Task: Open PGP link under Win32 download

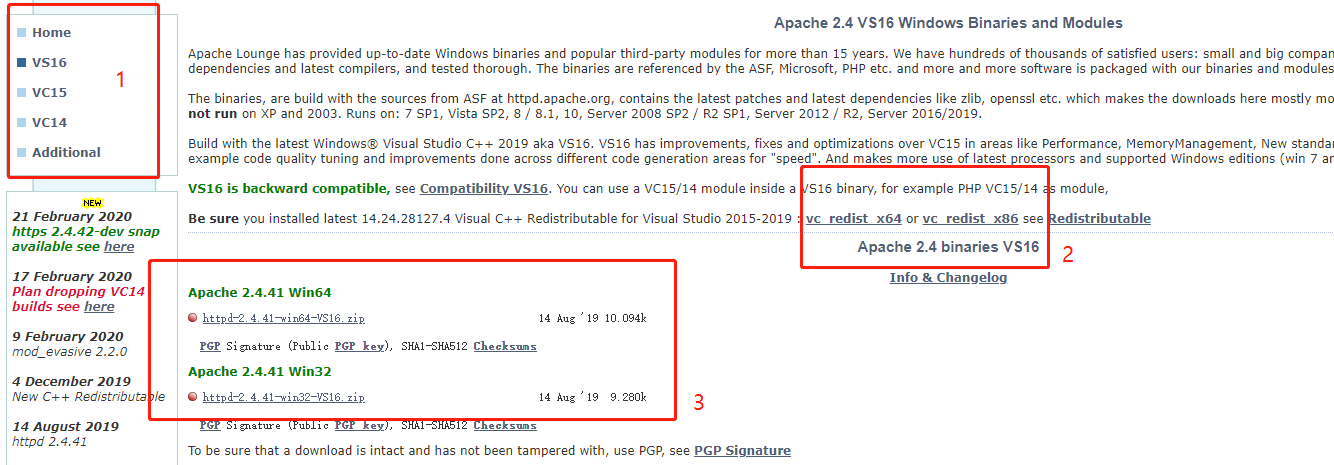Action: pos(210,425)
